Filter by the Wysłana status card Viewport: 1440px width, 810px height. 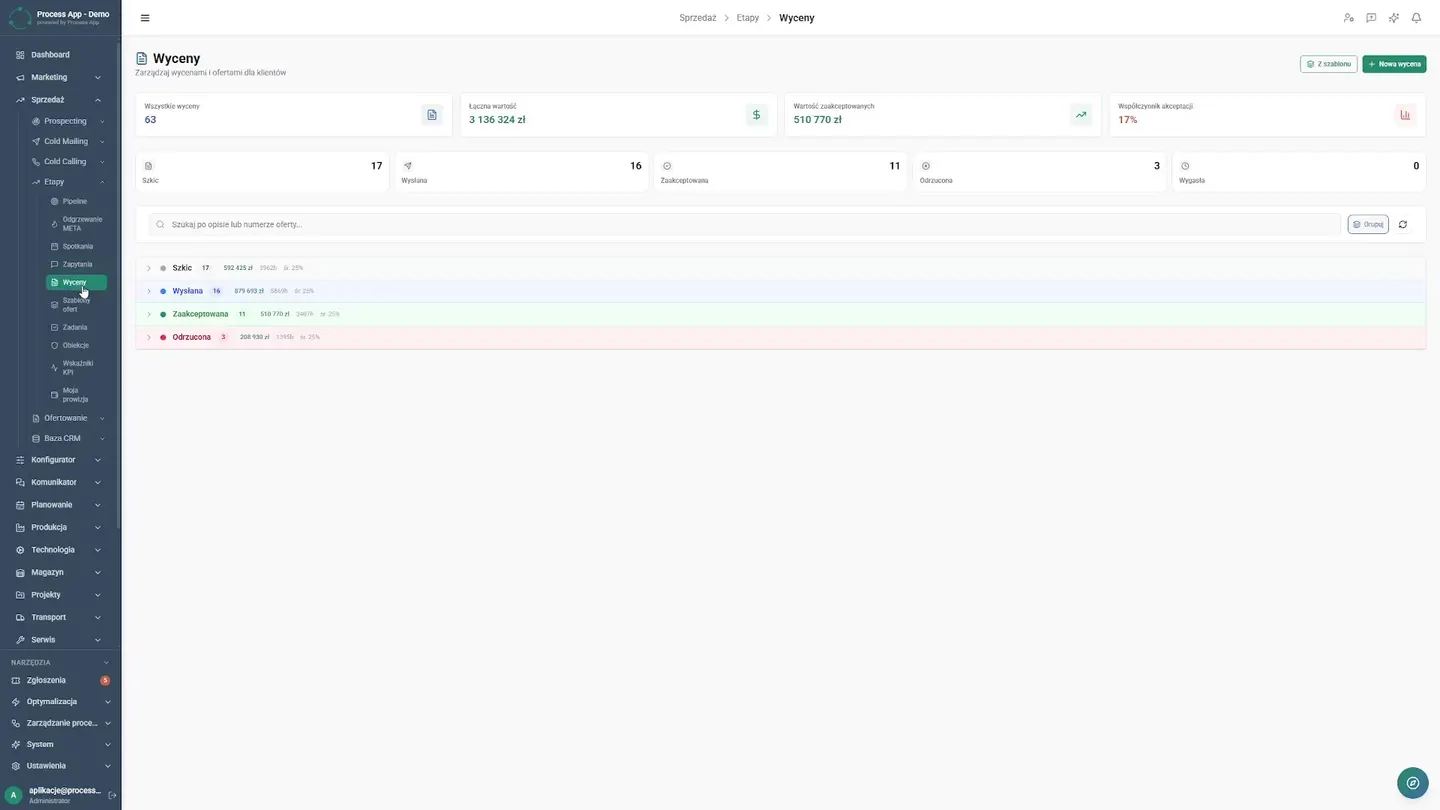[x=522, y=172]
